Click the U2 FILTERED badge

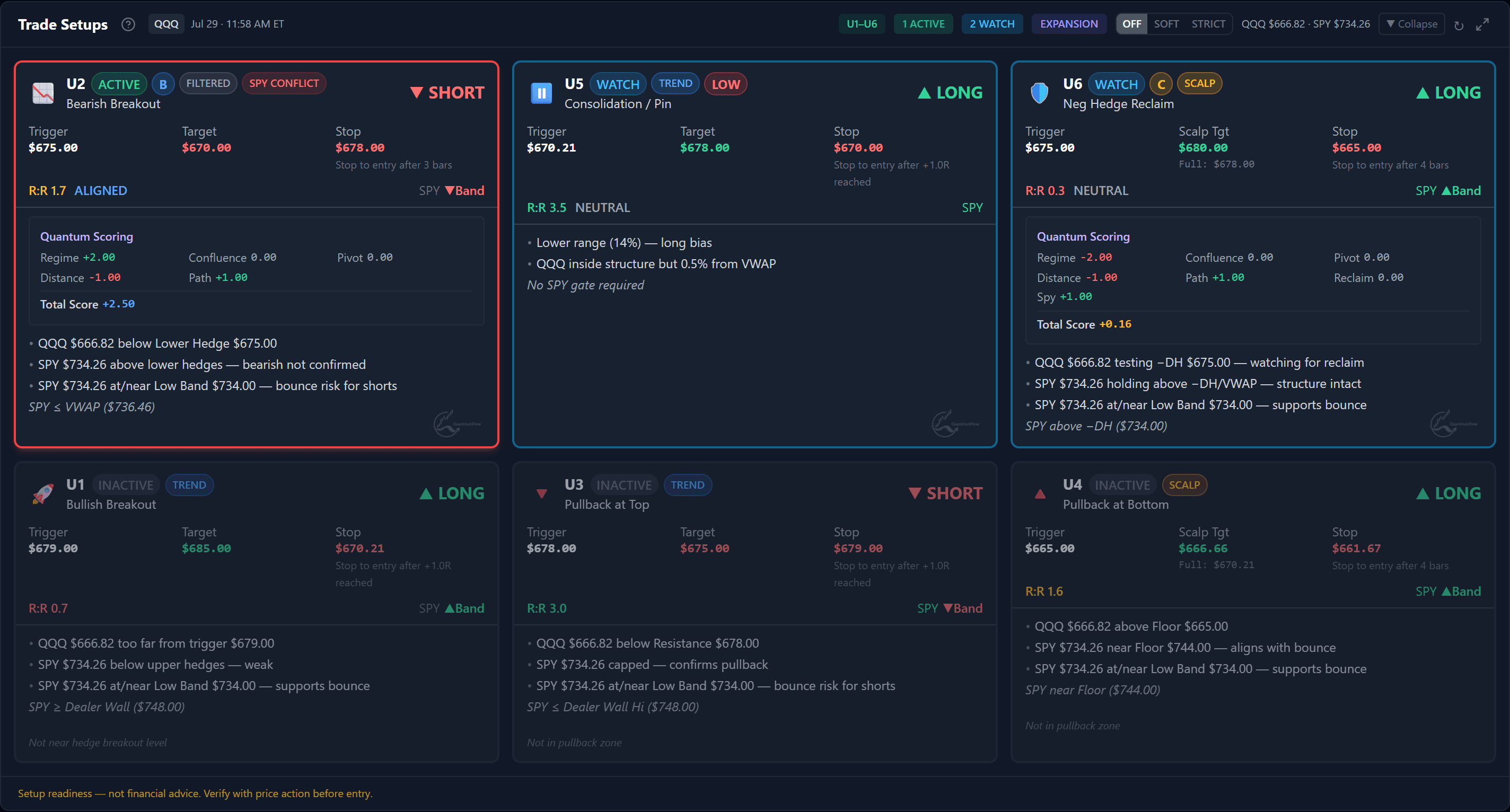(x=208, y=83)
